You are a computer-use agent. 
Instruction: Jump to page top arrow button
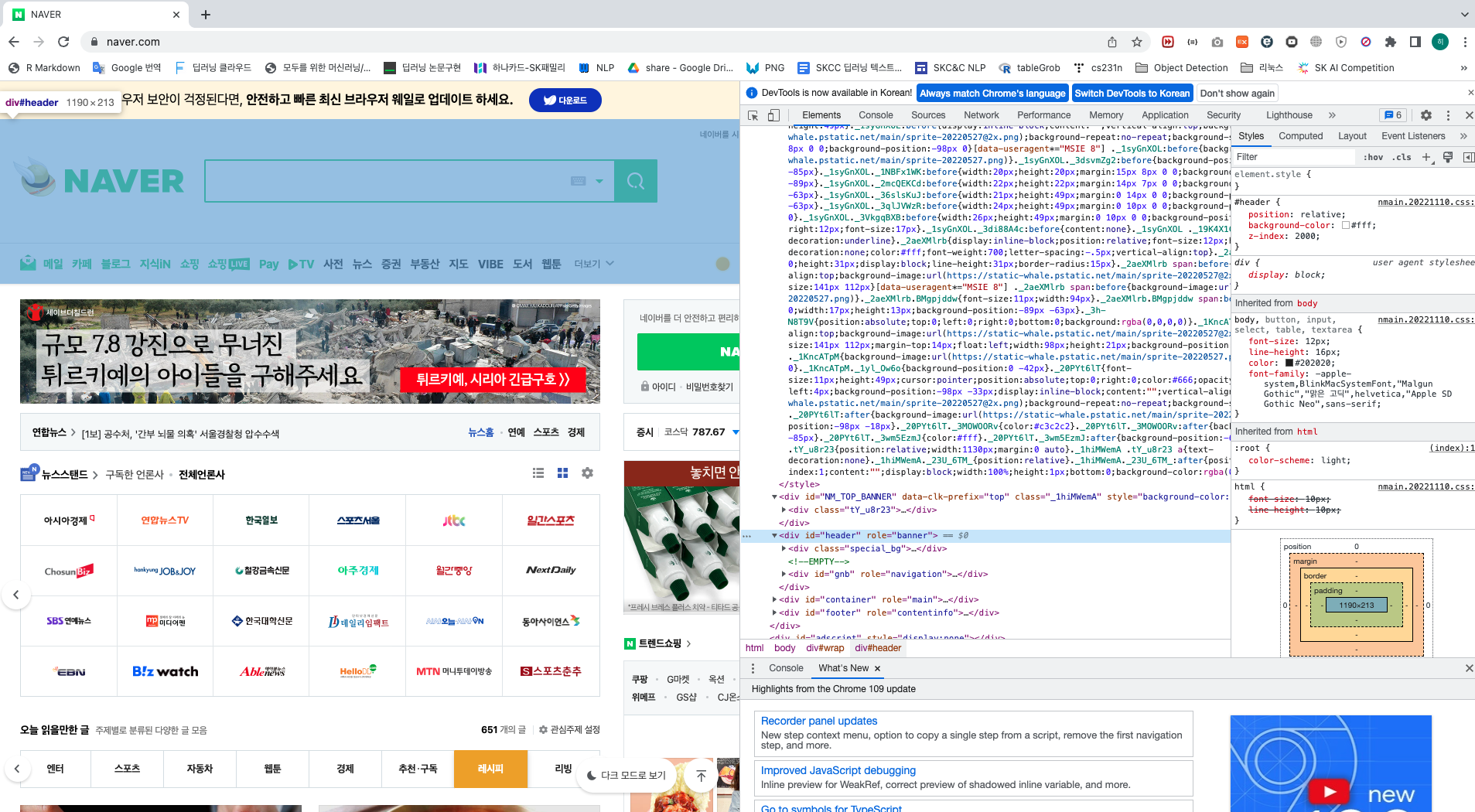coord(702,776)
